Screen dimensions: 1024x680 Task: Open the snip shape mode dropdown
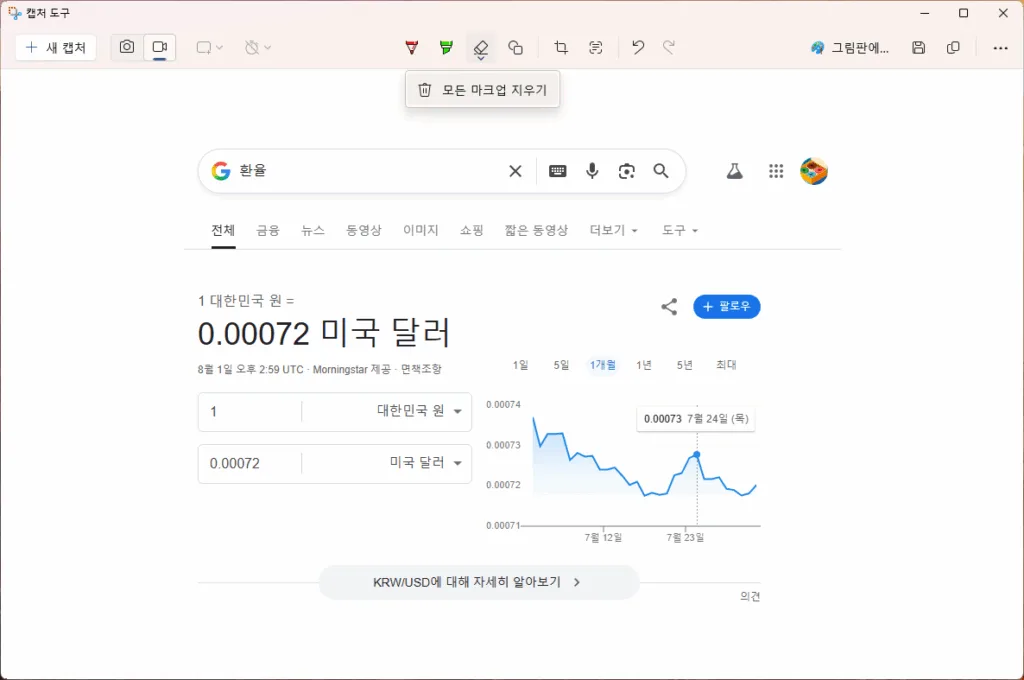coord(210,48)
